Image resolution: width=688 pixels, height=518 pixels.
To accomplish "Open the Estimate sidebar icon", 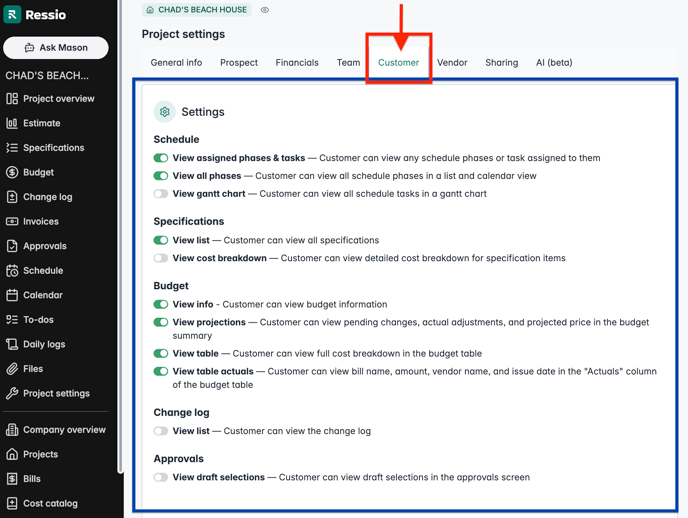I will [12, 123].
